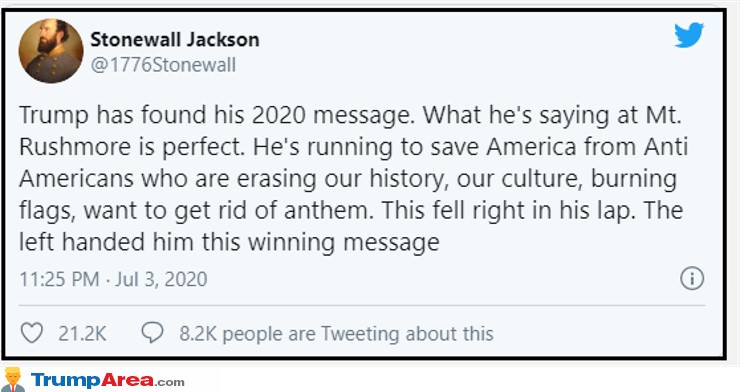Open replies via speech bubble icon
740x392 pixels.
click(152, 333)
